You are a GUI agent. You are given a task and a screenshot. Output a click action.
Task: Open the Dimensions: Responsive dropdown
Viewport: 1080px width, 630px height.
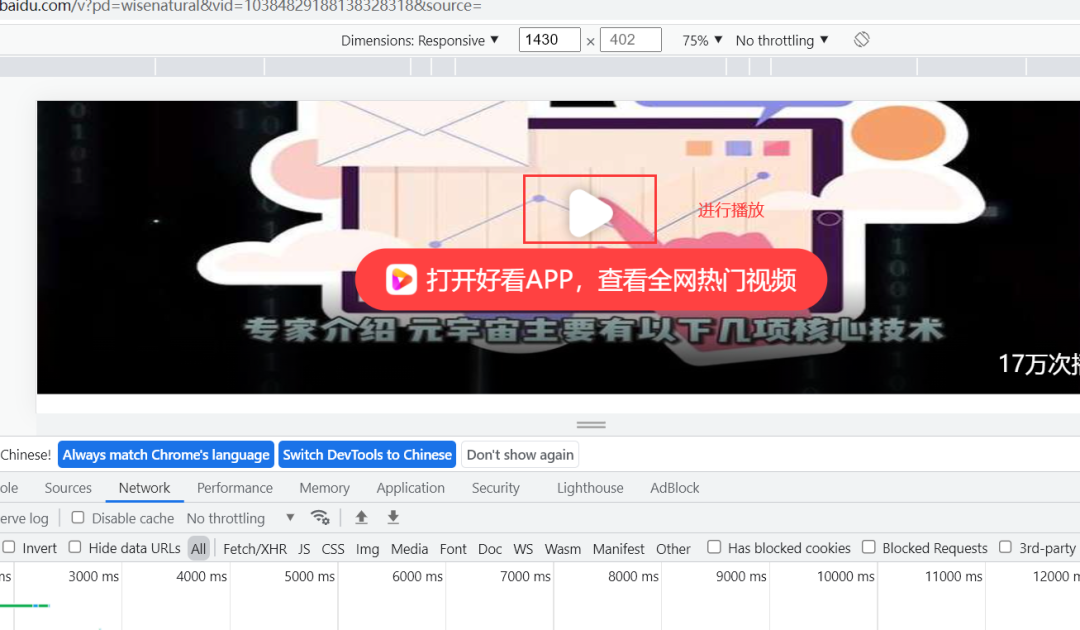point(421,40)
